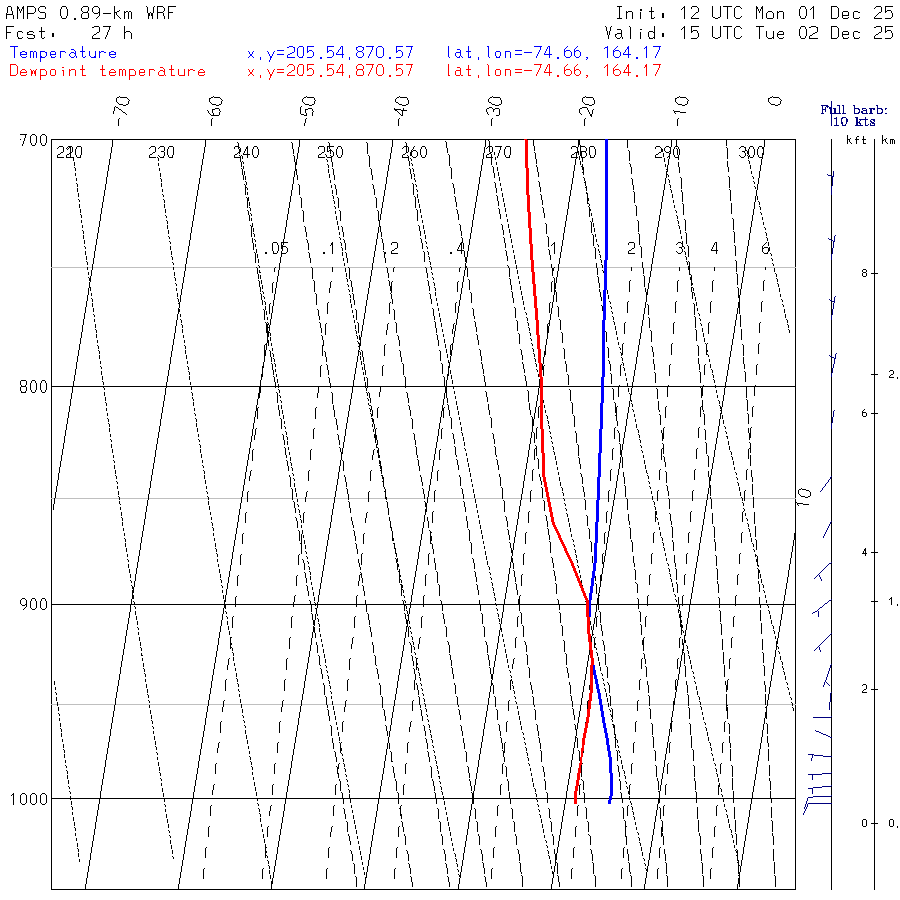Click the '800' pressure level label

33,387
